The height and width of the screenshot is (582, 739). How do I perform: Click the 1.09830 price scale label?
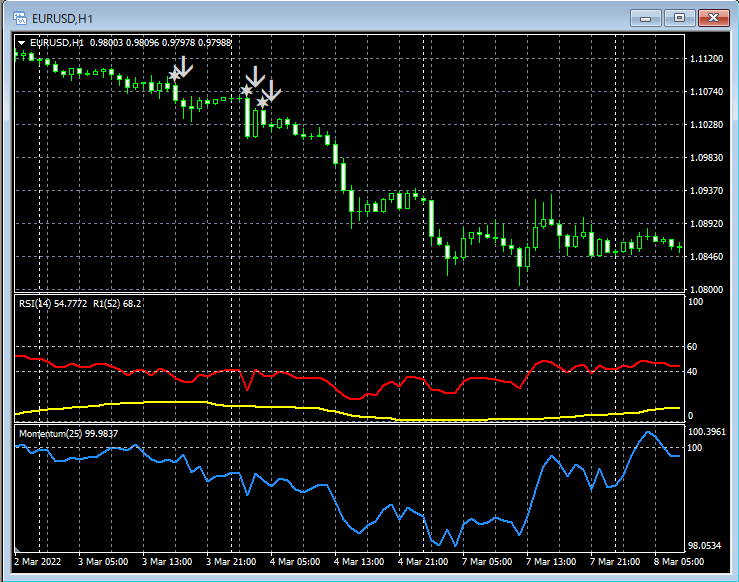pyautogui.click(x=706, y=157)
